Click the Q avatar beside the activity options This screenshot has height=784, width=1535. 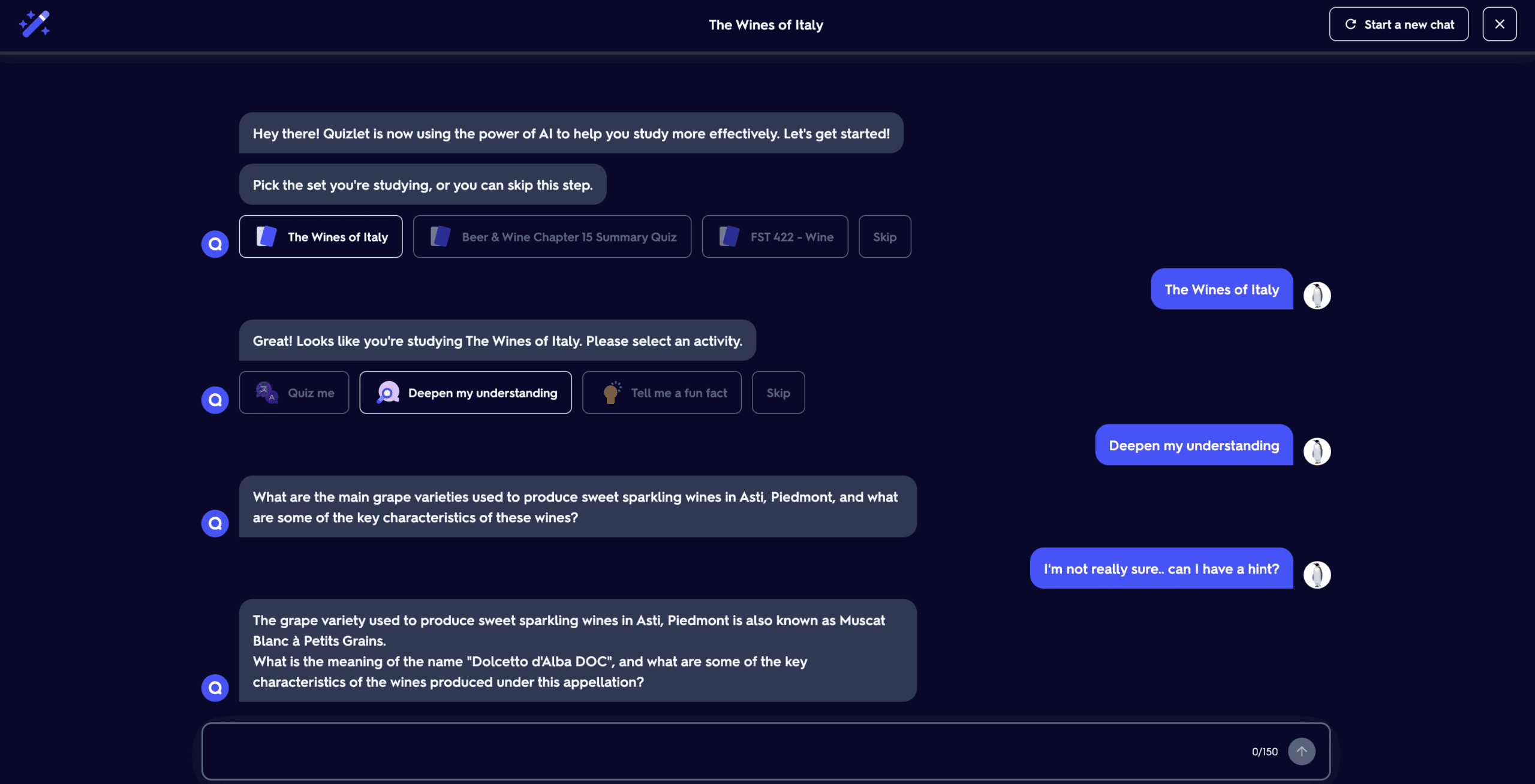tap(215, 400)
